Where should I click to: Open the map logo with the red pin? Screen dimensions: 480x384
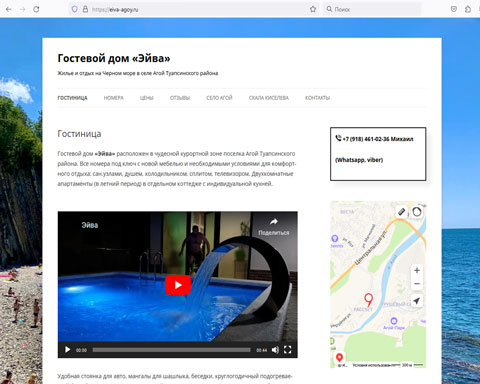pos(340,358)
